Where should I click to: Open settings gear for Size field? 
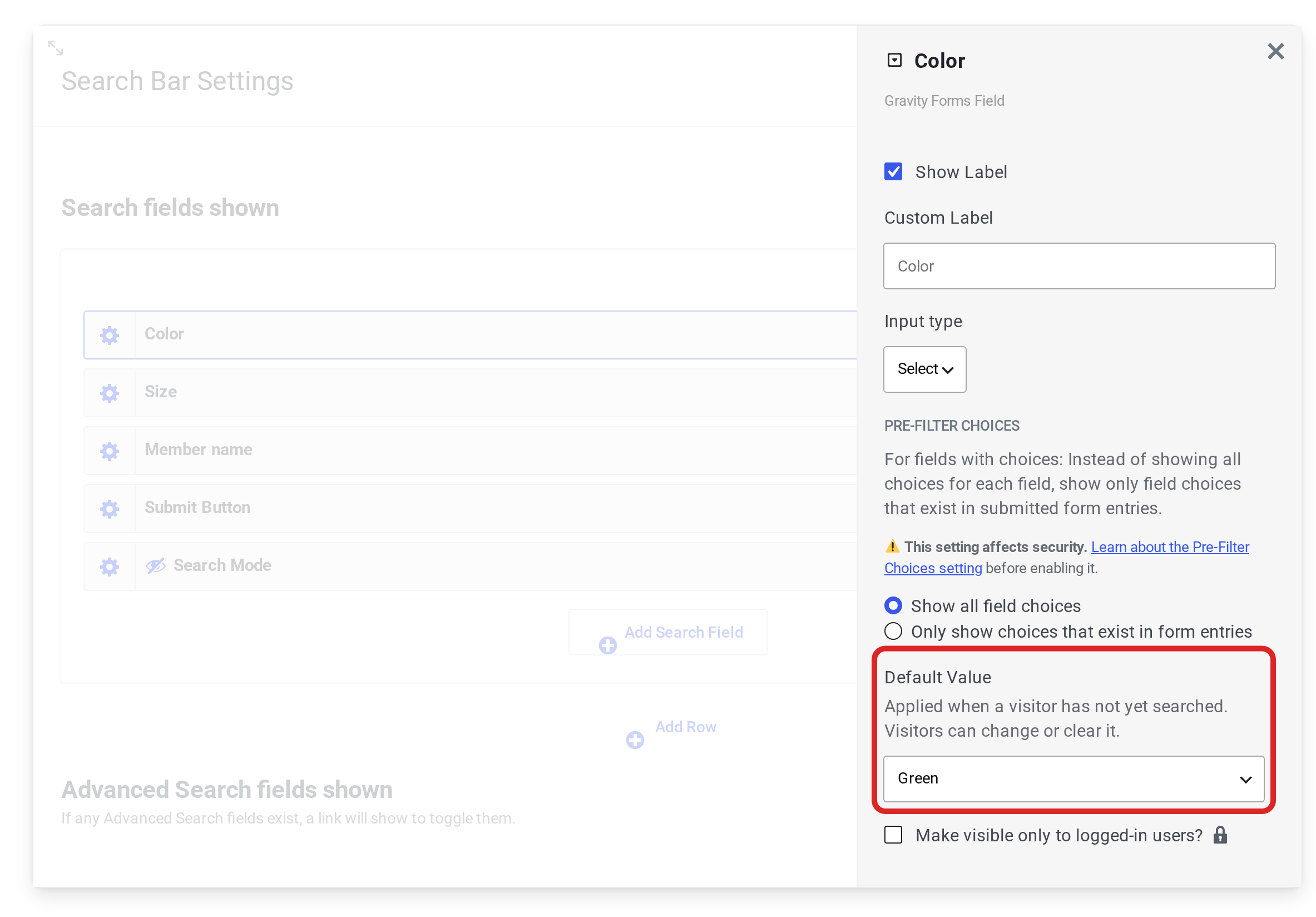(x=110, y=393)
